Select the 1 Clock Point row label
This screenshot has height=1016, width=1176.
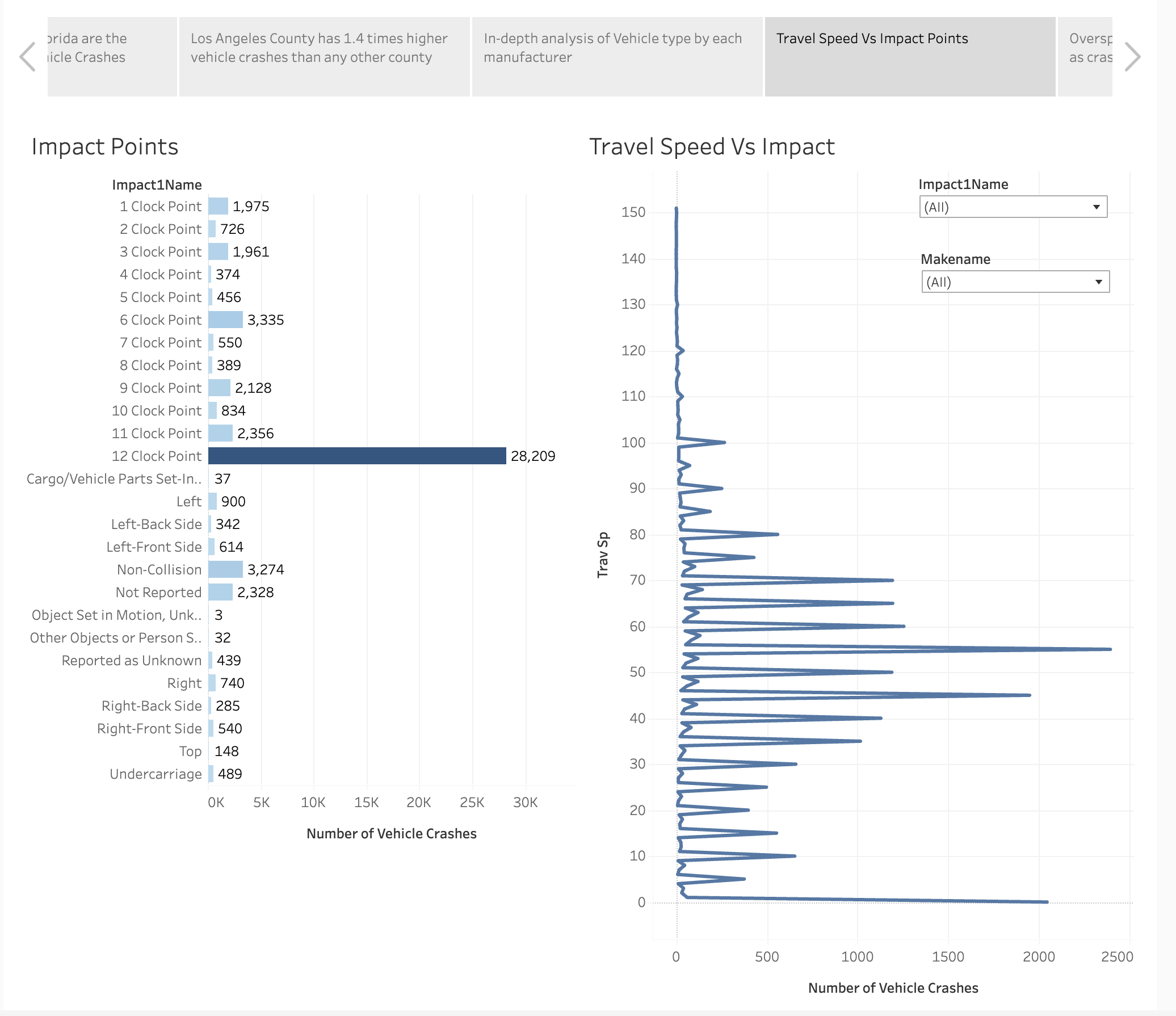[161, 206]
